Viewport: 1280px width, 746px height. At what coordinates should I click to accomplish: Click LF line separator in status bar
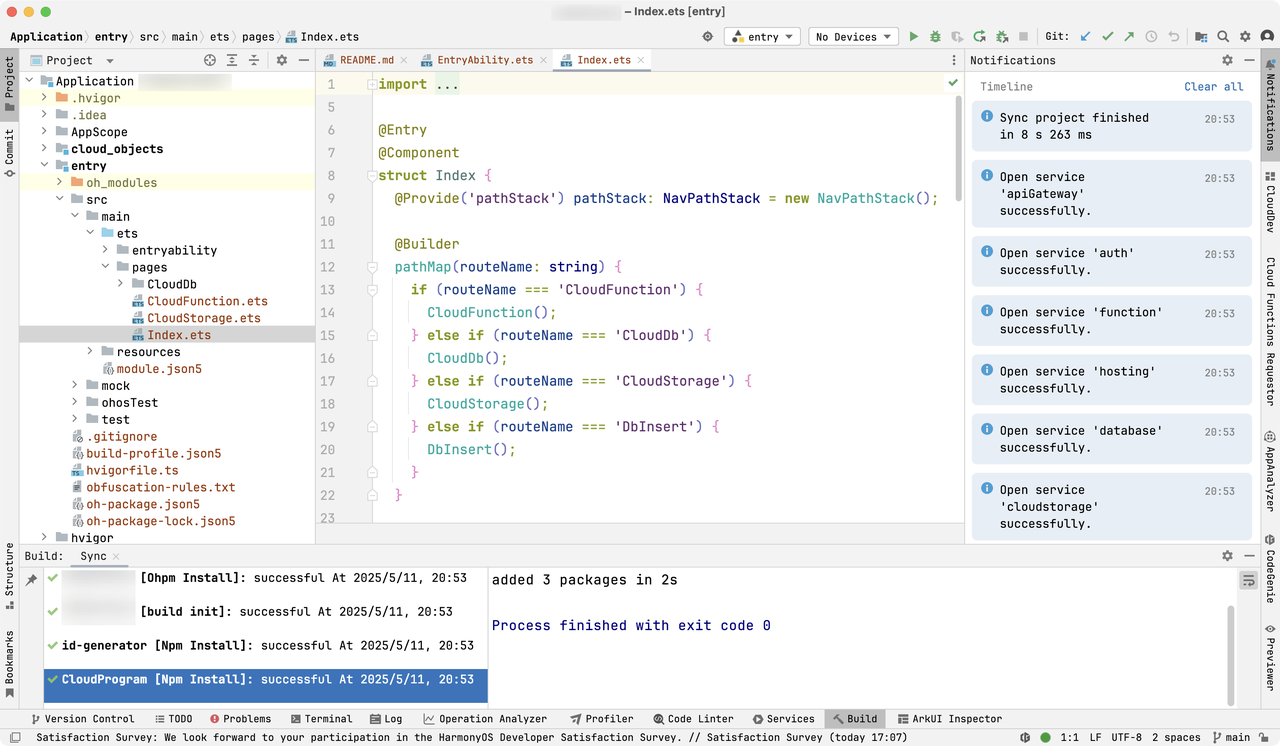[1095, 738]
